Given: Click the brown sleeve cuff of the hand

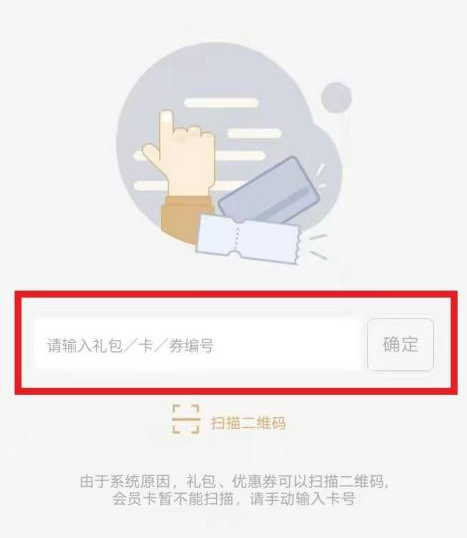Looking at the screenshot, I should click(187, 220).
